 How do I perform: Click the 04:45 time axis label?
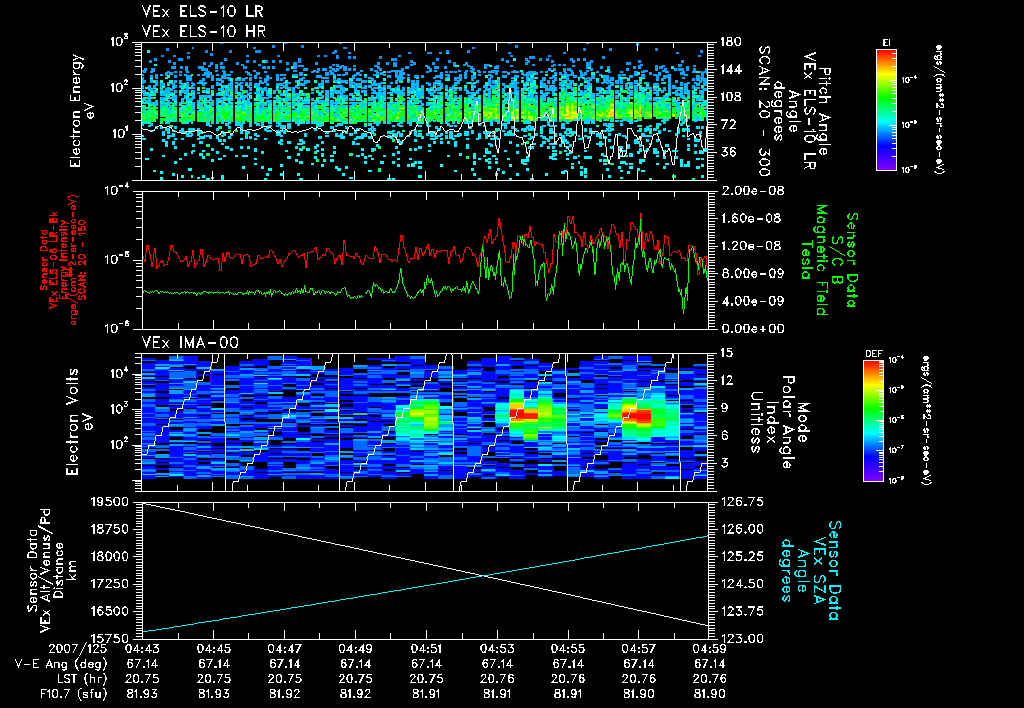point(213,649)
